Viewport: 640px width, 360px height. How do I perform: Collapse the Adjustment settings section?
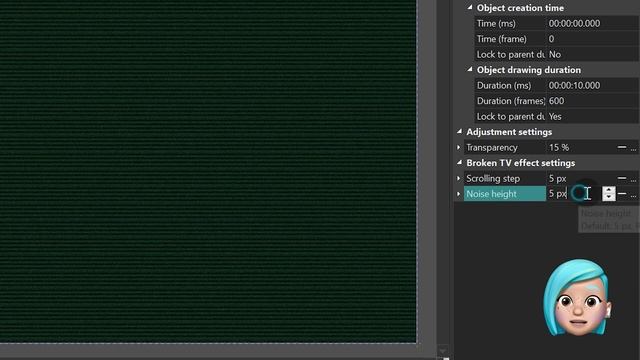pos(459,131)
